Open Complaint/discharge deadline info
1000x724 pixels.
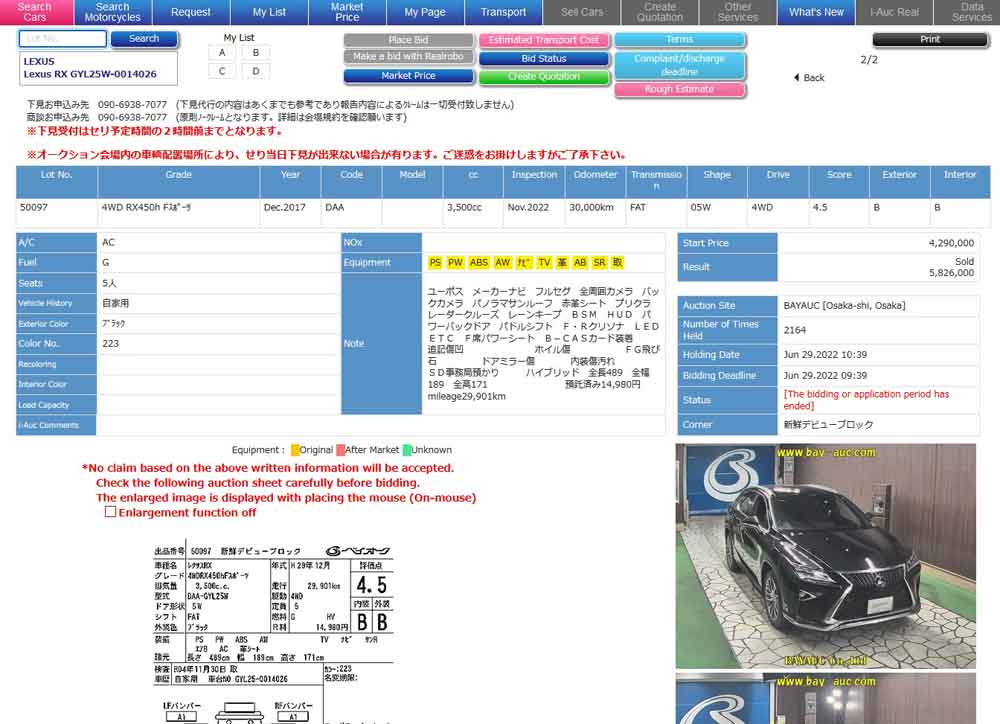[680, 65]
